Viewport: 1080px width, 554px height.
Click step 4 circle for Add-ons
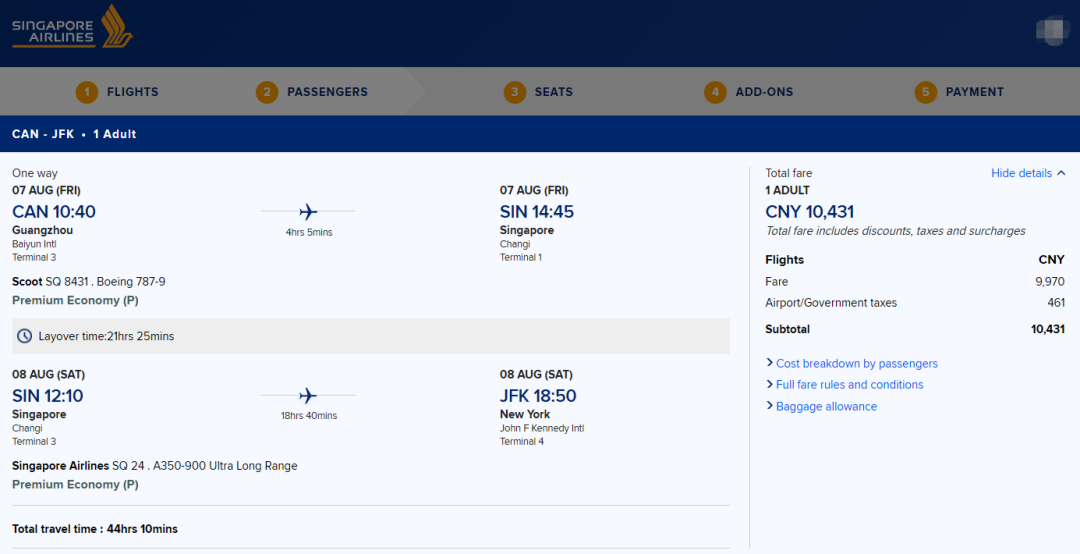(715, 92)
